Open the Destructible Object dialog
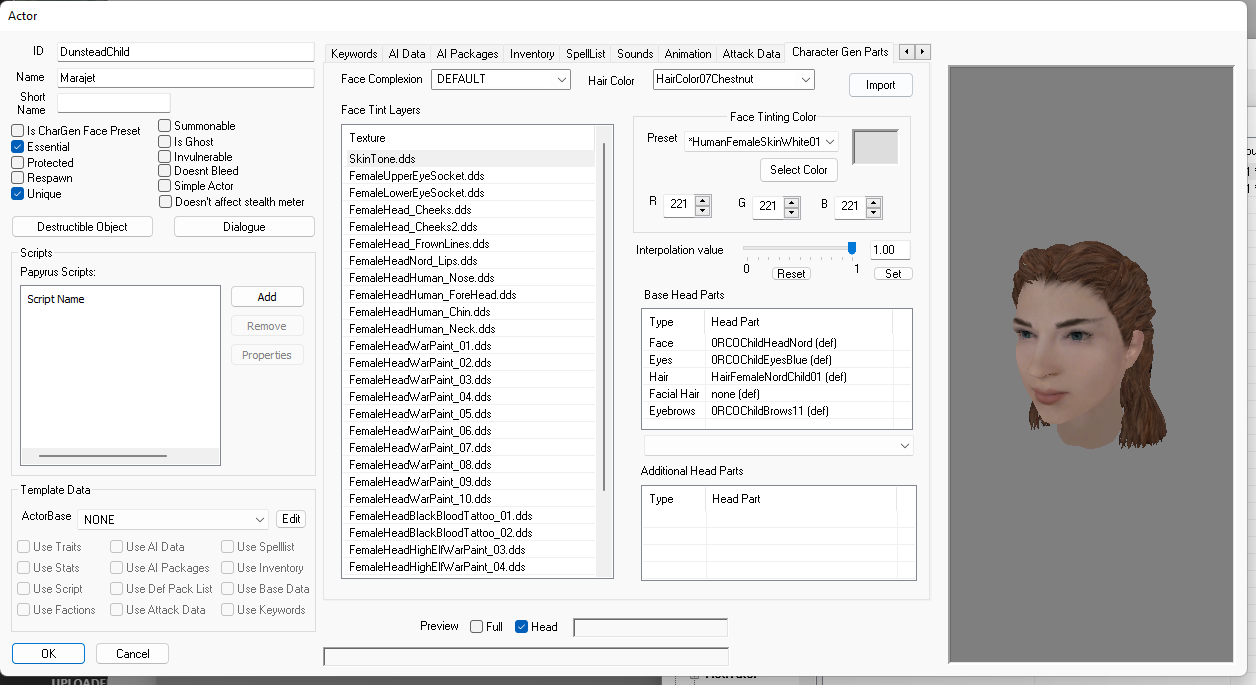 tap(83, 227)
